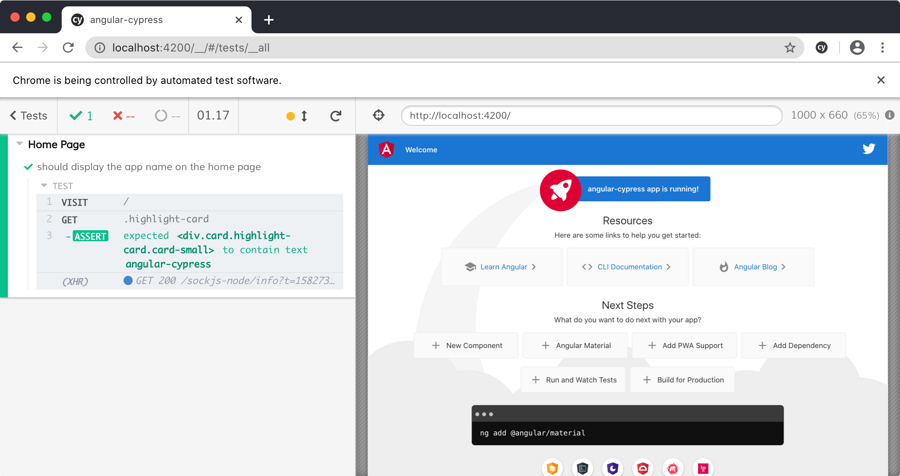This screenshot has width=900, height=476.
Task: Click the test timer 01.17
Action: pos(213,115)
